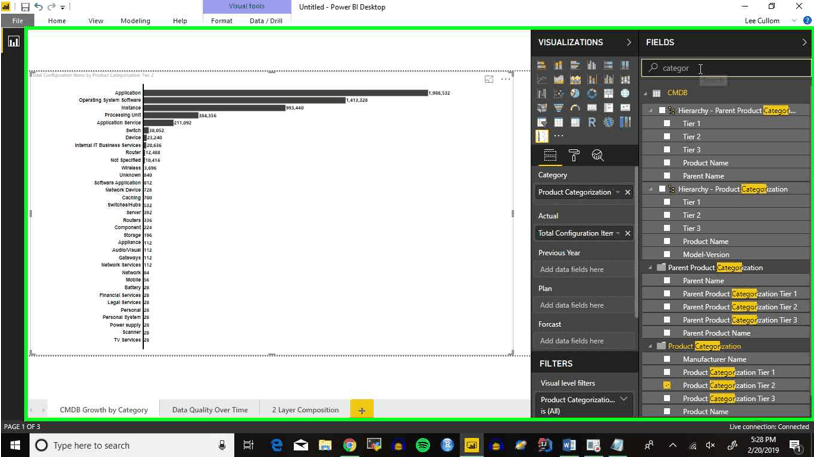Check Tier 1 under Hierarchy - Parent Product
814x457 pixels.
667,123
